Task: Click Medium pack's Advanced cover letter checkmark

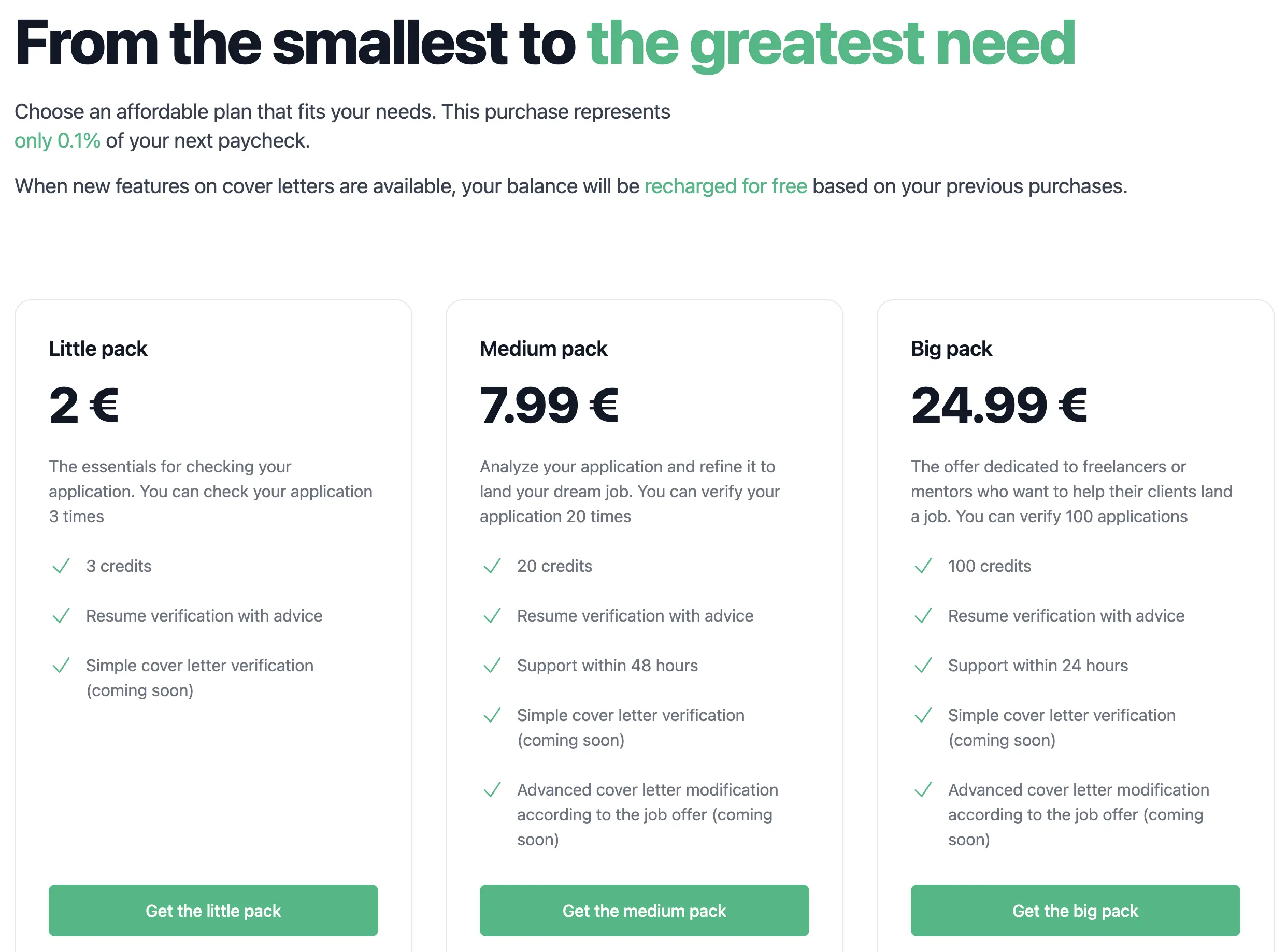Action: point(492,789)
